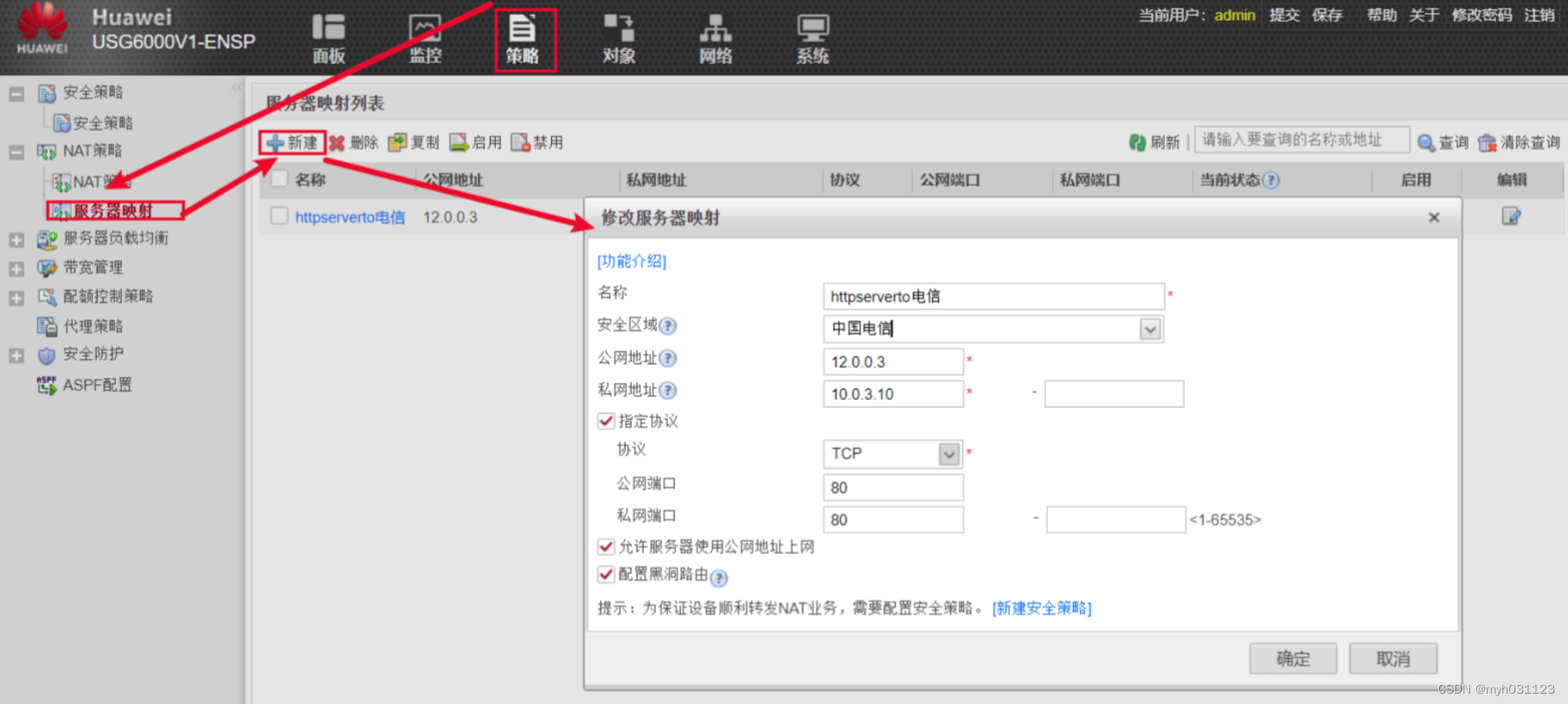Click the 私网地址 help icon

pos(668,391)
